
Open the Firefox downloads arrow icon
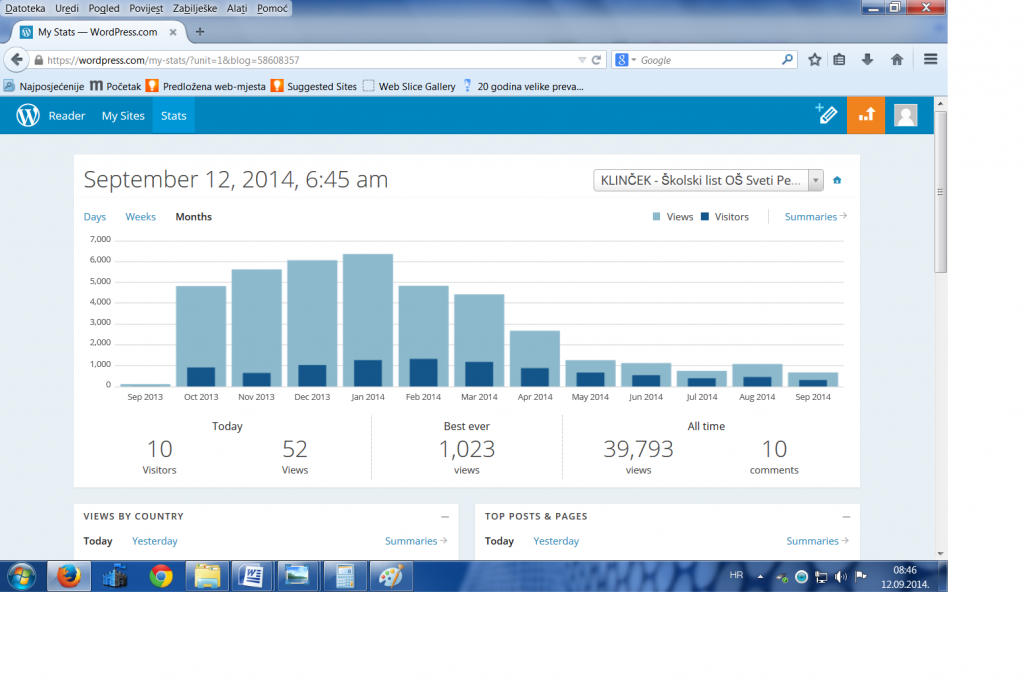[867, 60]
